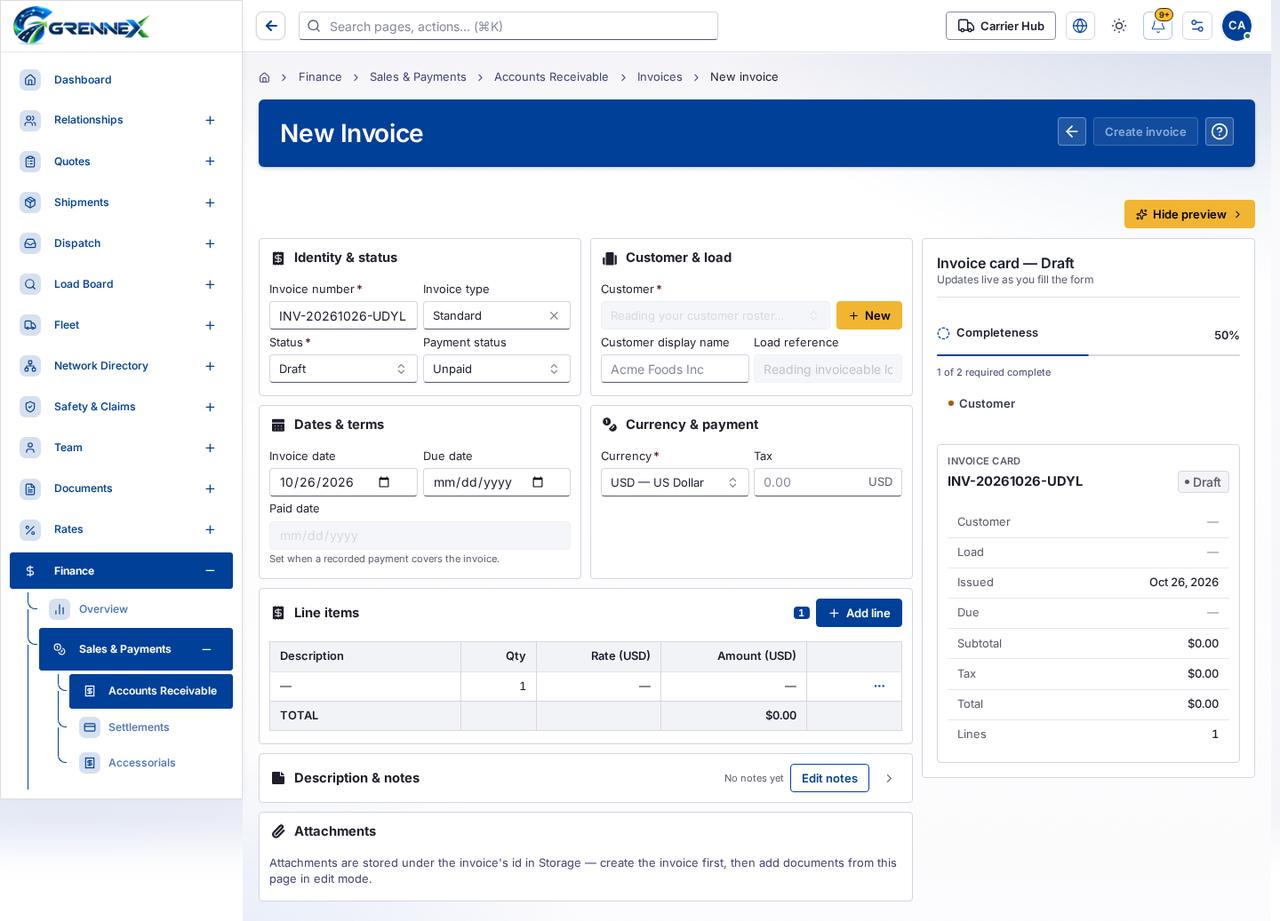The image size is (1280, 921).
Task: Click the Qty cell showing 1
Action: point(499,686)
